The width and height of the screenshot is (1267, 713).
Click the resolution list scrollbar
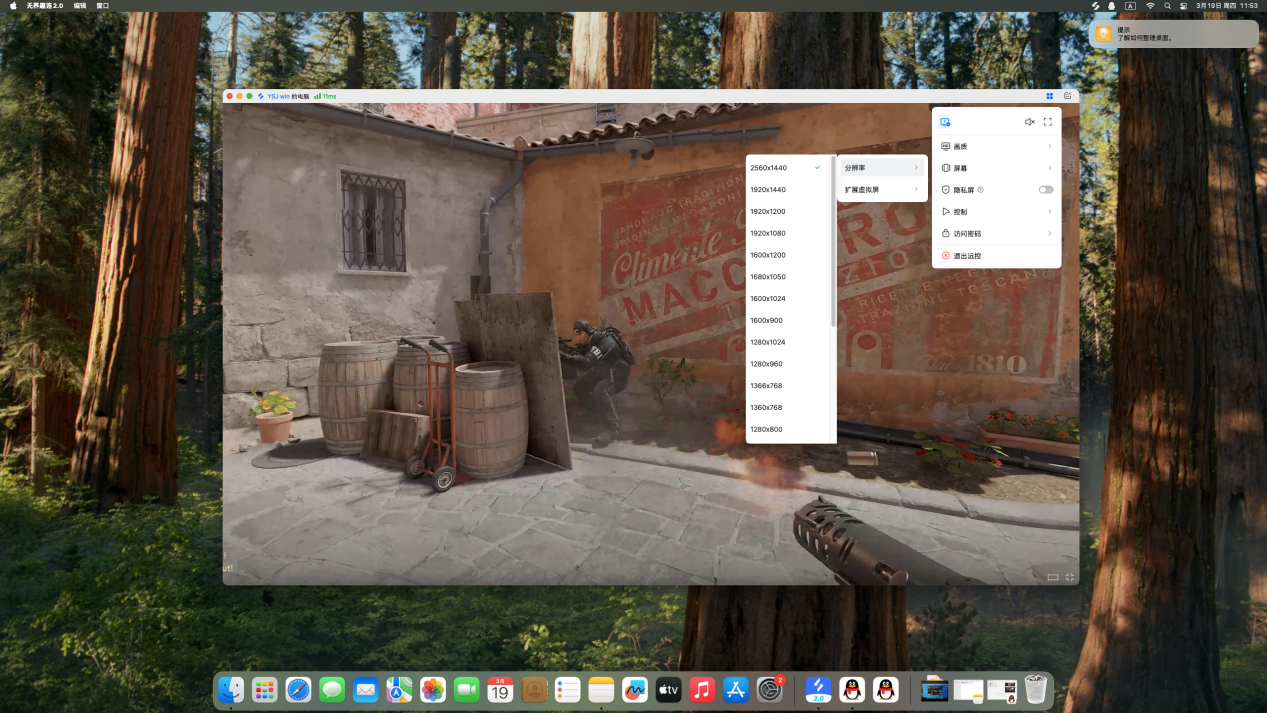833,240
